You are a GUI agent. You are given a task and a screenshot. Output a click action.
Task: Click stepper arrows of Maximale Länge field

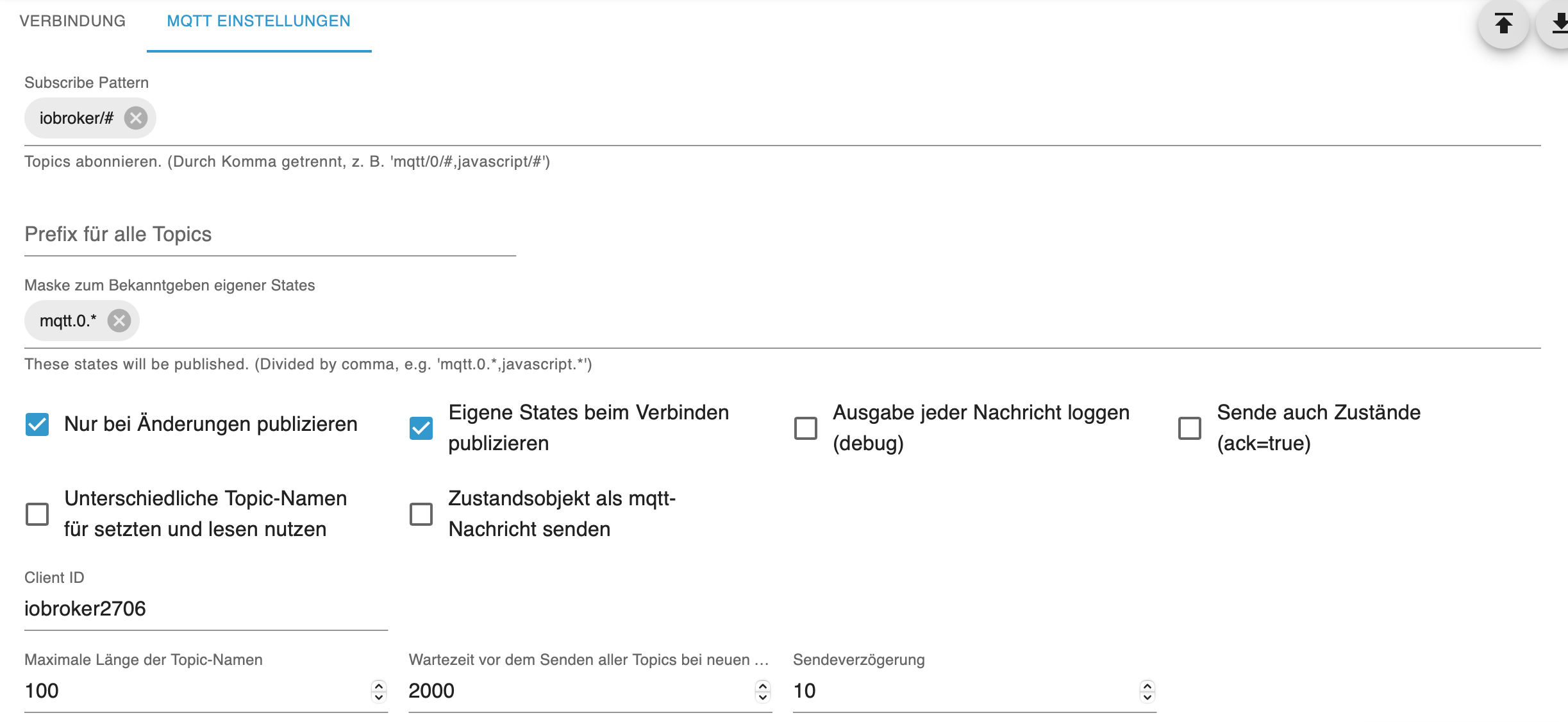[379, 691]
